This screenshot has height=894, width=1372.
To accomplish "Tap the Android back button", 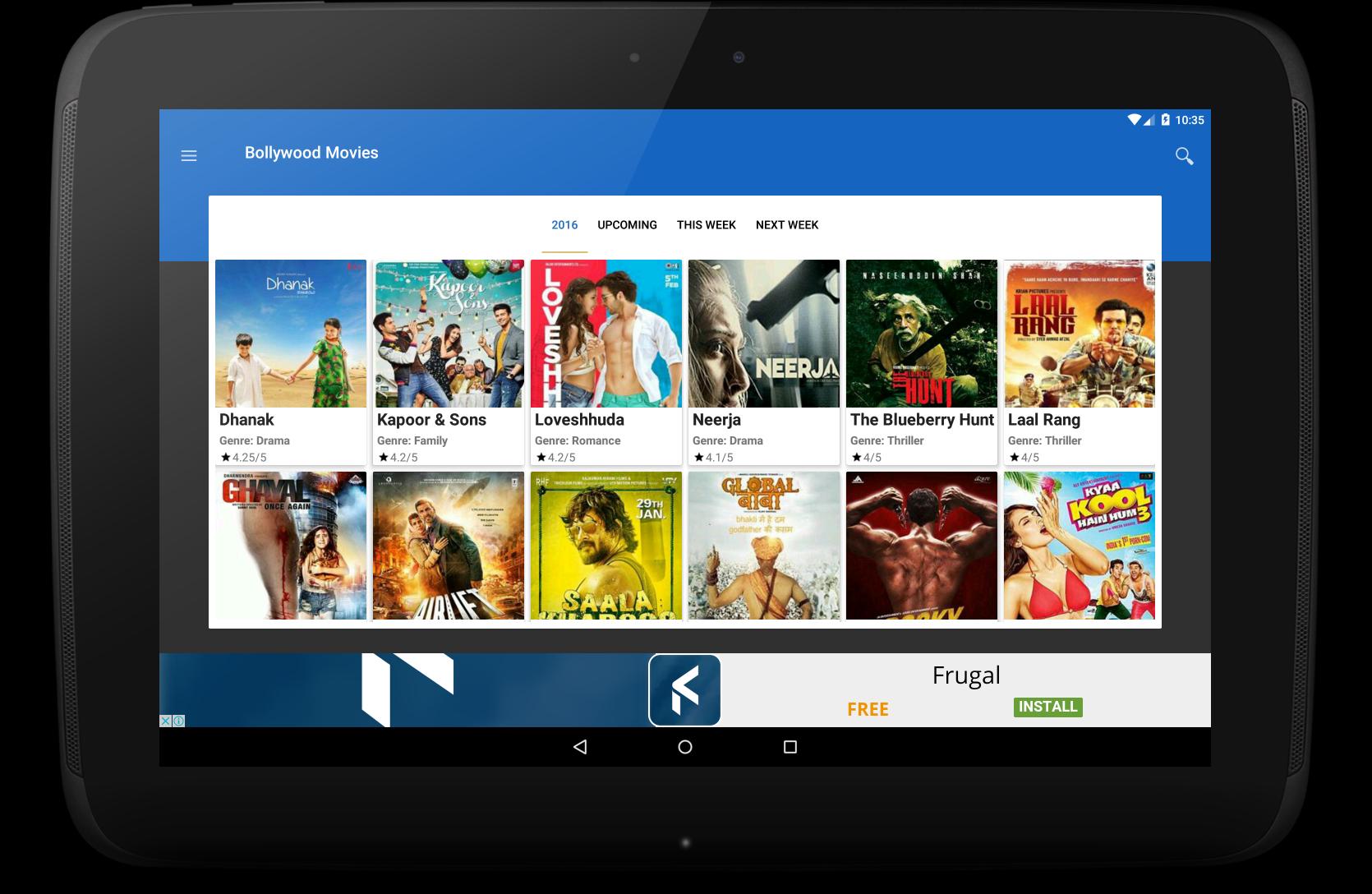I will point(580,747).
